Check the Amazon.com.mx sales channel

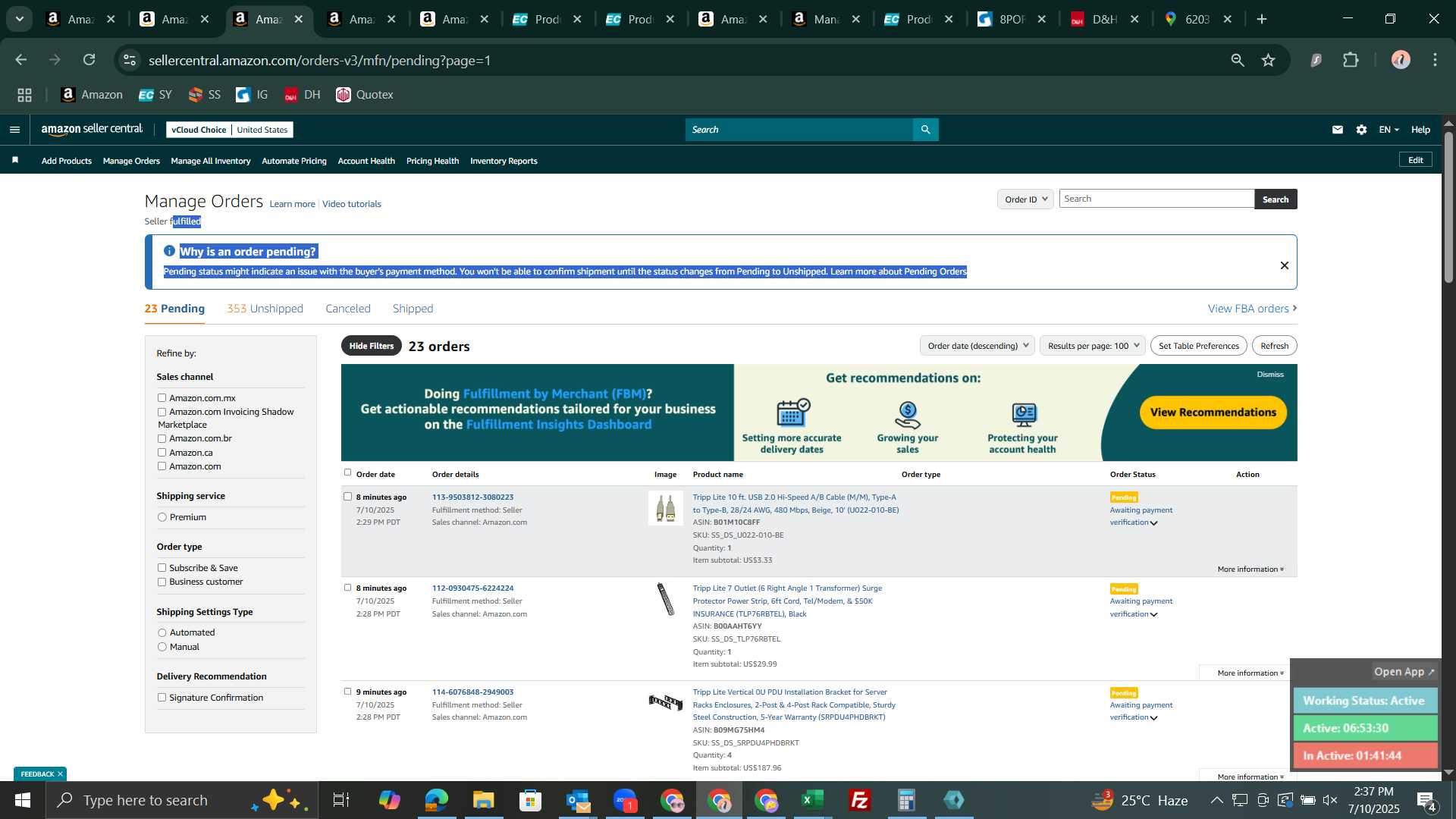(162, 397)
